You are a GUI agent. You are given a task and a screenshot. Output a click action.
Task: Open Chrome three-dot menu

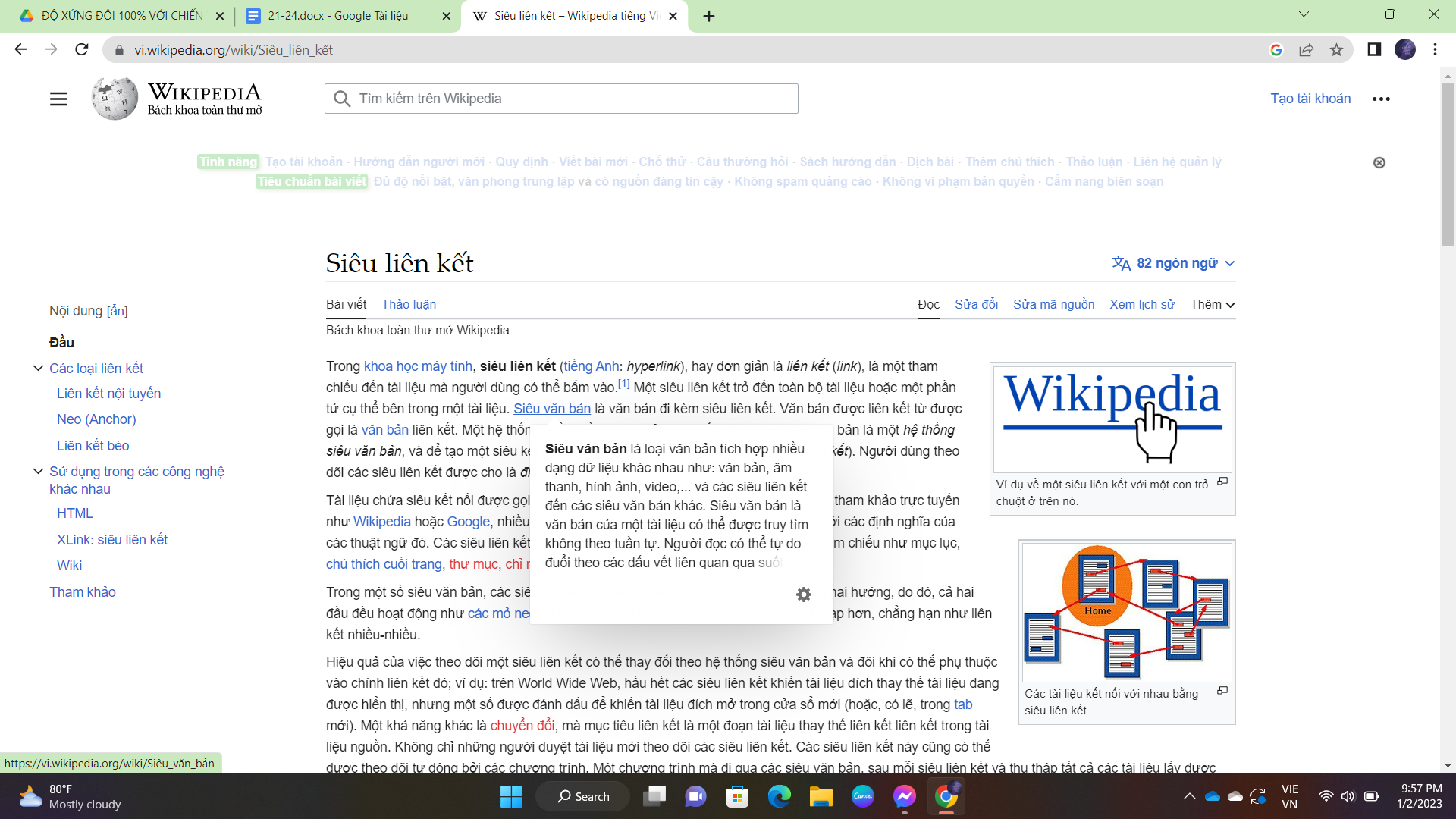[1435, 49]
